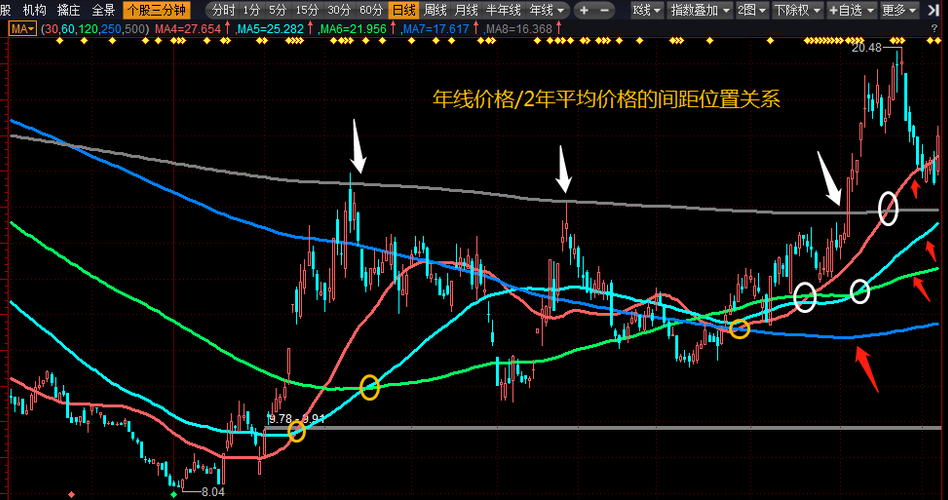Open the 全景 menu item
948x500 pixels.
pos(103,10)
